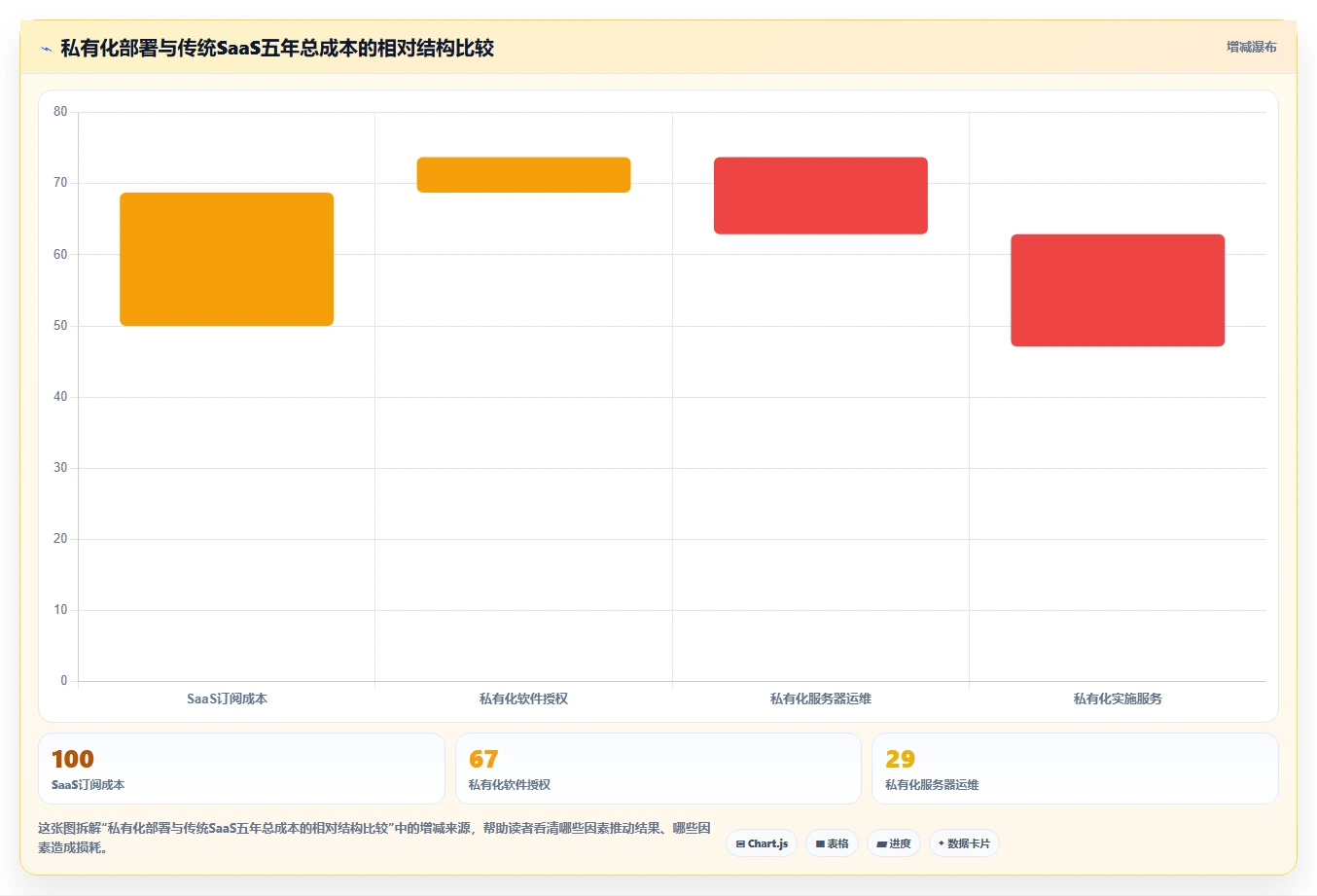
Task: Open the card showing value 67
Action: (658, 769)
